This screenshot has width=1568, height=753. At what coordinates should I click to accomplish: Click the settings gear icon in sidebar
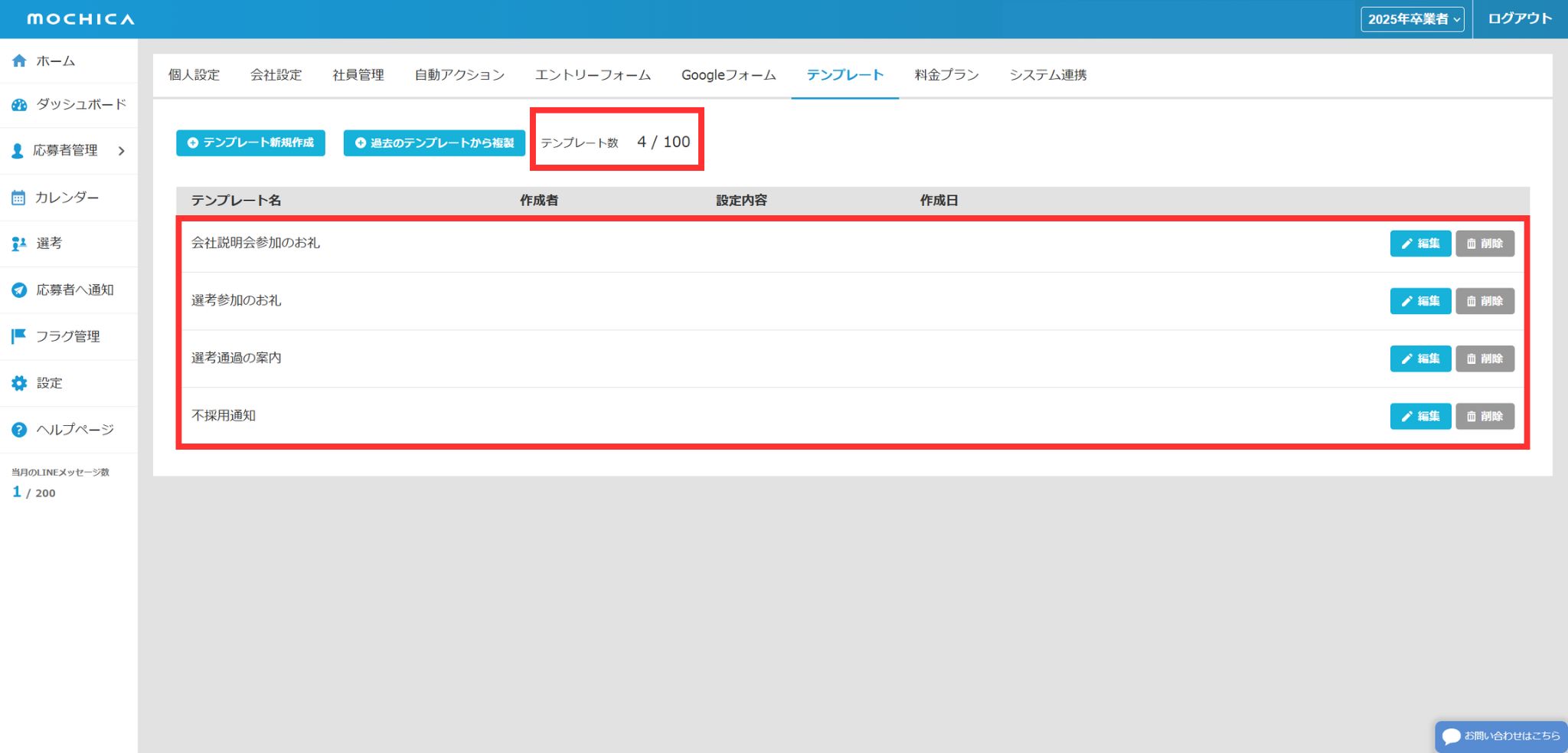[x=19, y=383]
